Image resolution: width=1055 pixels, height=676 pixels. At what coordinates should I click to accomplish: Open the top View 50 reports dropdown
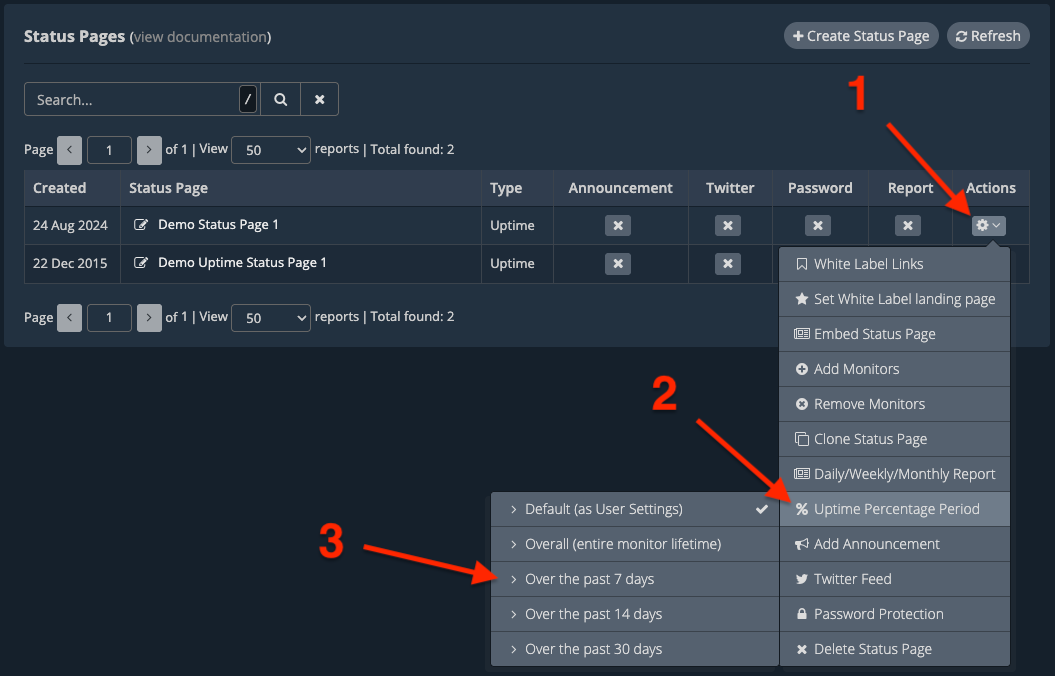pyautogui.click(x=271, y=150)
